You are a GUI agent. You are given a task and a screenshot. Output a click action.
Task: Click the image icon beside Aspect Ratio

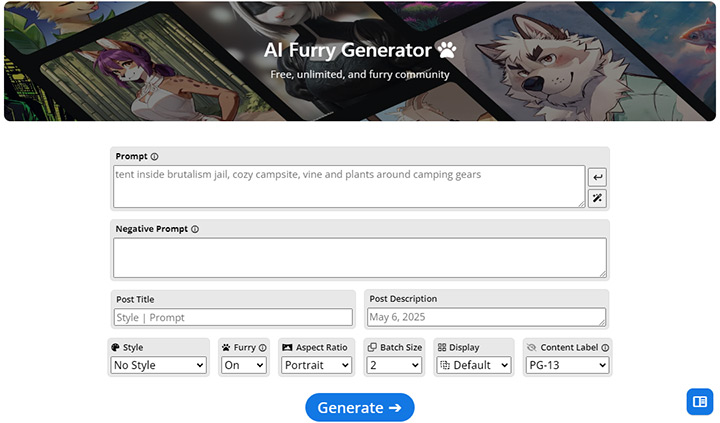tap(287, 348)
